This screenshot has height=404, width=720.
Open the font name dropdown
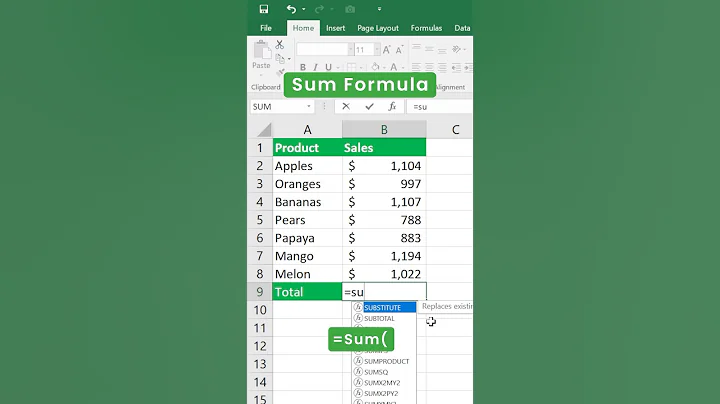point(351,49)
